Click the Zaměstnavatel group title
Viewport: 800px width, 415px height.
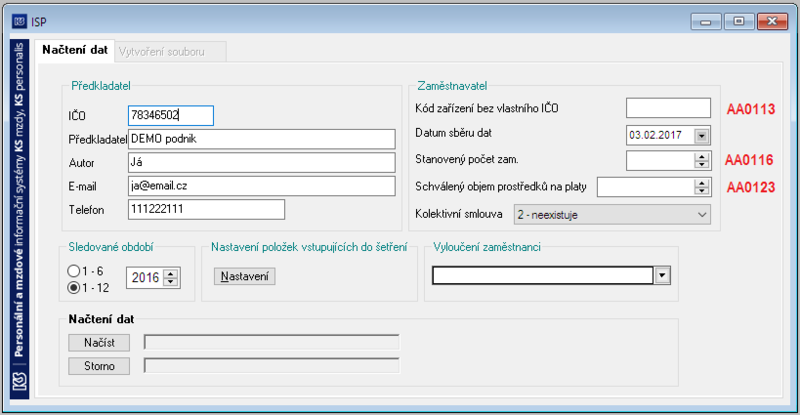tap(452, 86)
